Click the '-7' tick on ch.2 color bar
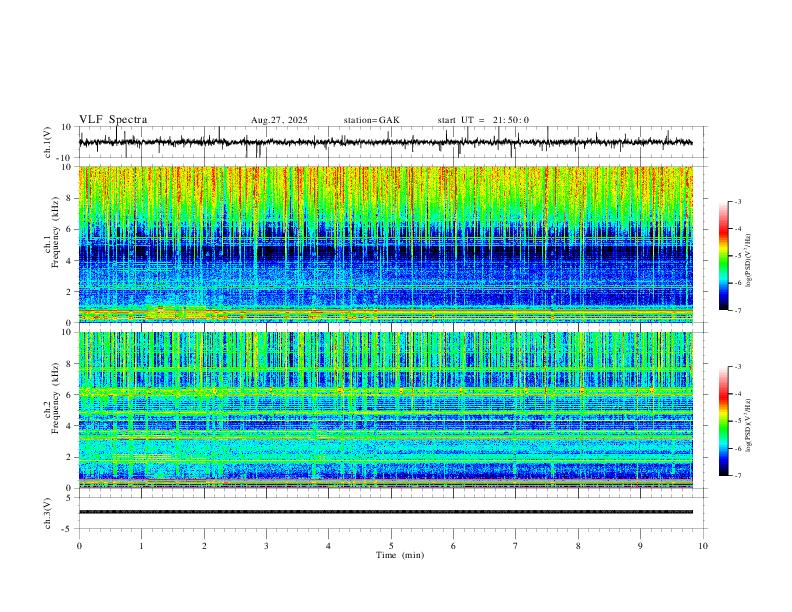792x612 pixels. [x=738, y=476]
